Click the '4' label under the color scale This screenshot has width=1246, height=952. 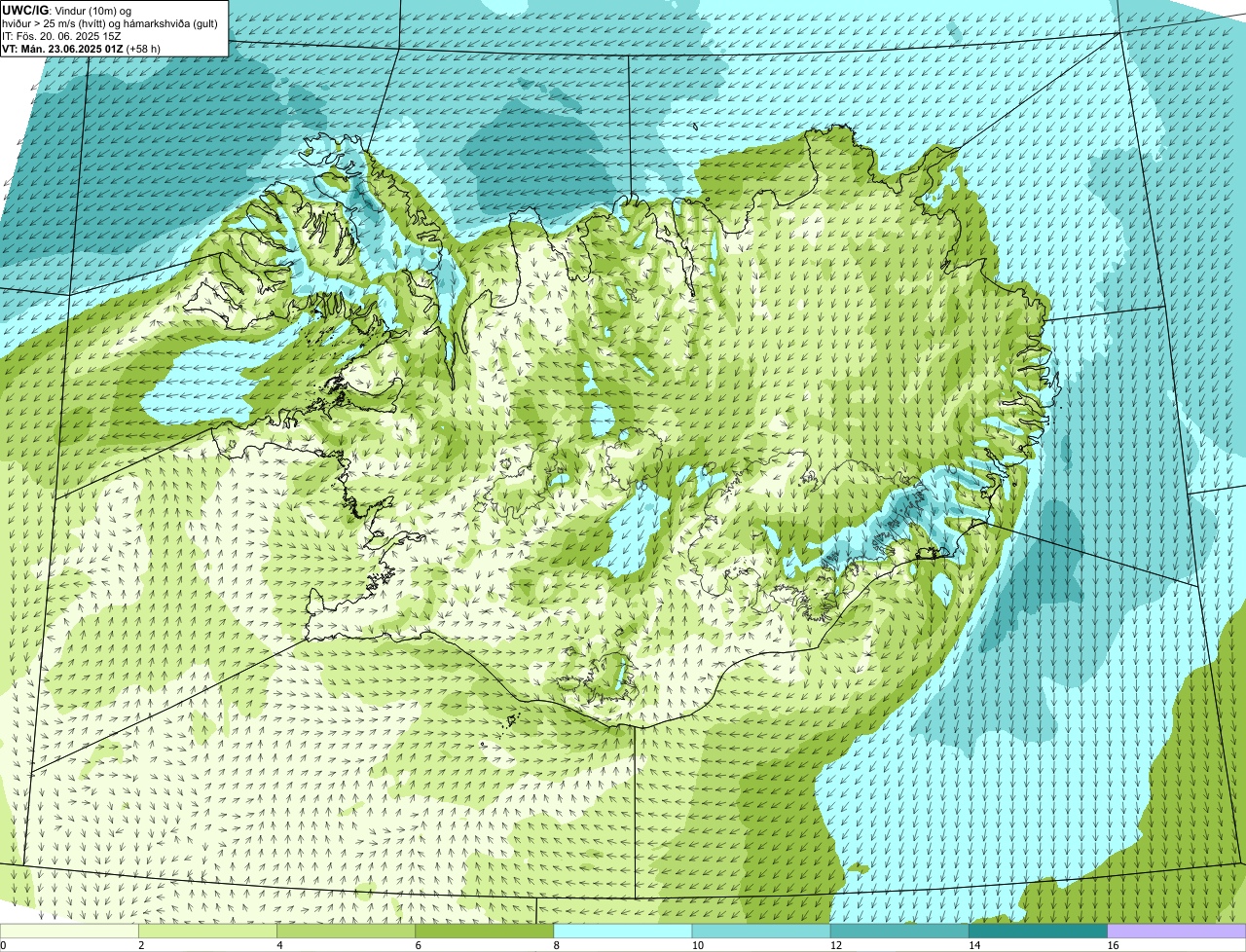click(x=279, y=945)
